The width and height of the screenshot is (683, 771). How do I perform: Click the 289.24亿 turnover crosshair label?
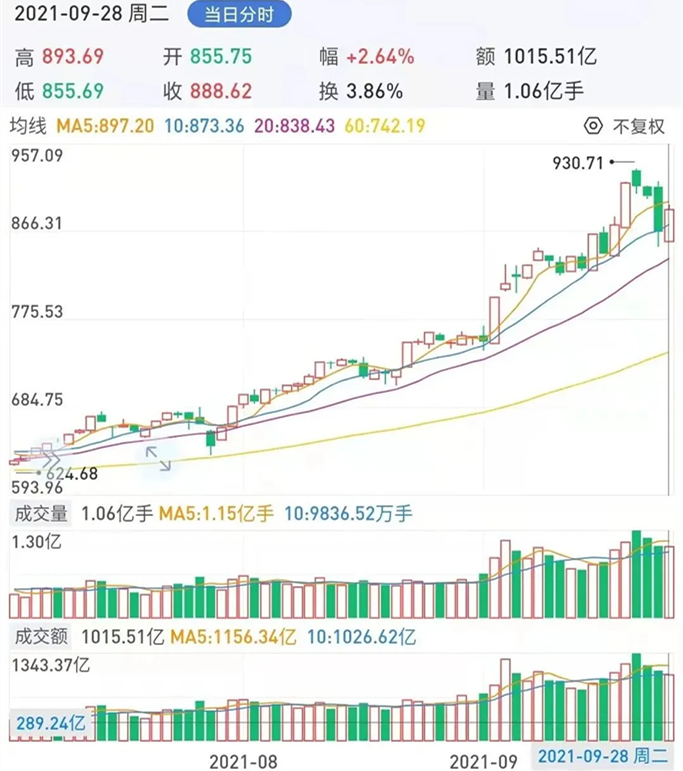(x=51, y=723)
